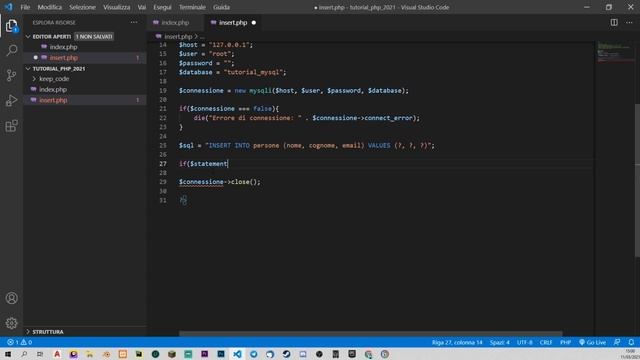Select insert.php in open editors list
This screenshot has height=360, width=640.
tap(63, 58)
